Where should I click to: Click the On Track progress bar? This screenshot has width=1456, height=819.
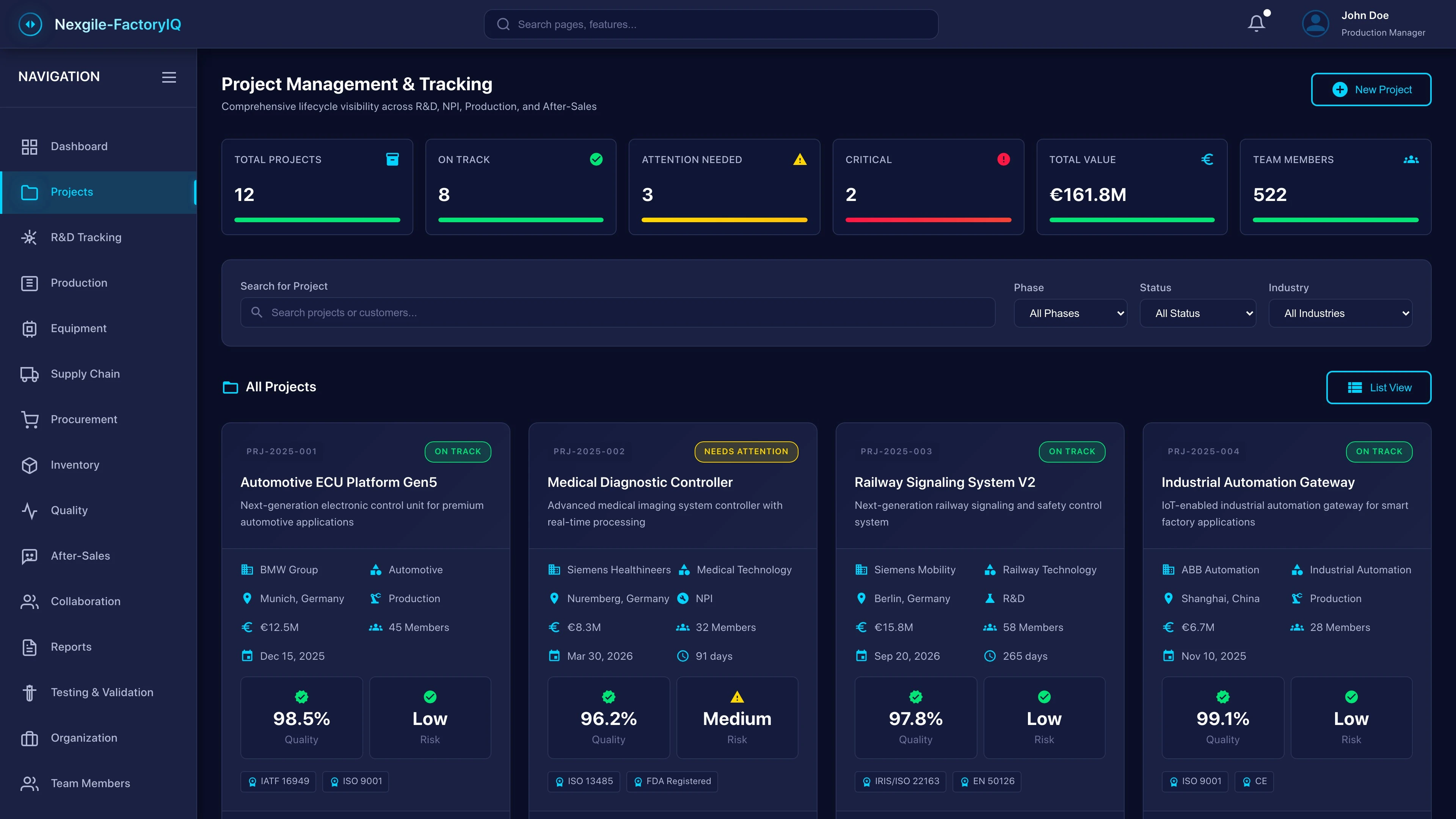pos(520,220)
